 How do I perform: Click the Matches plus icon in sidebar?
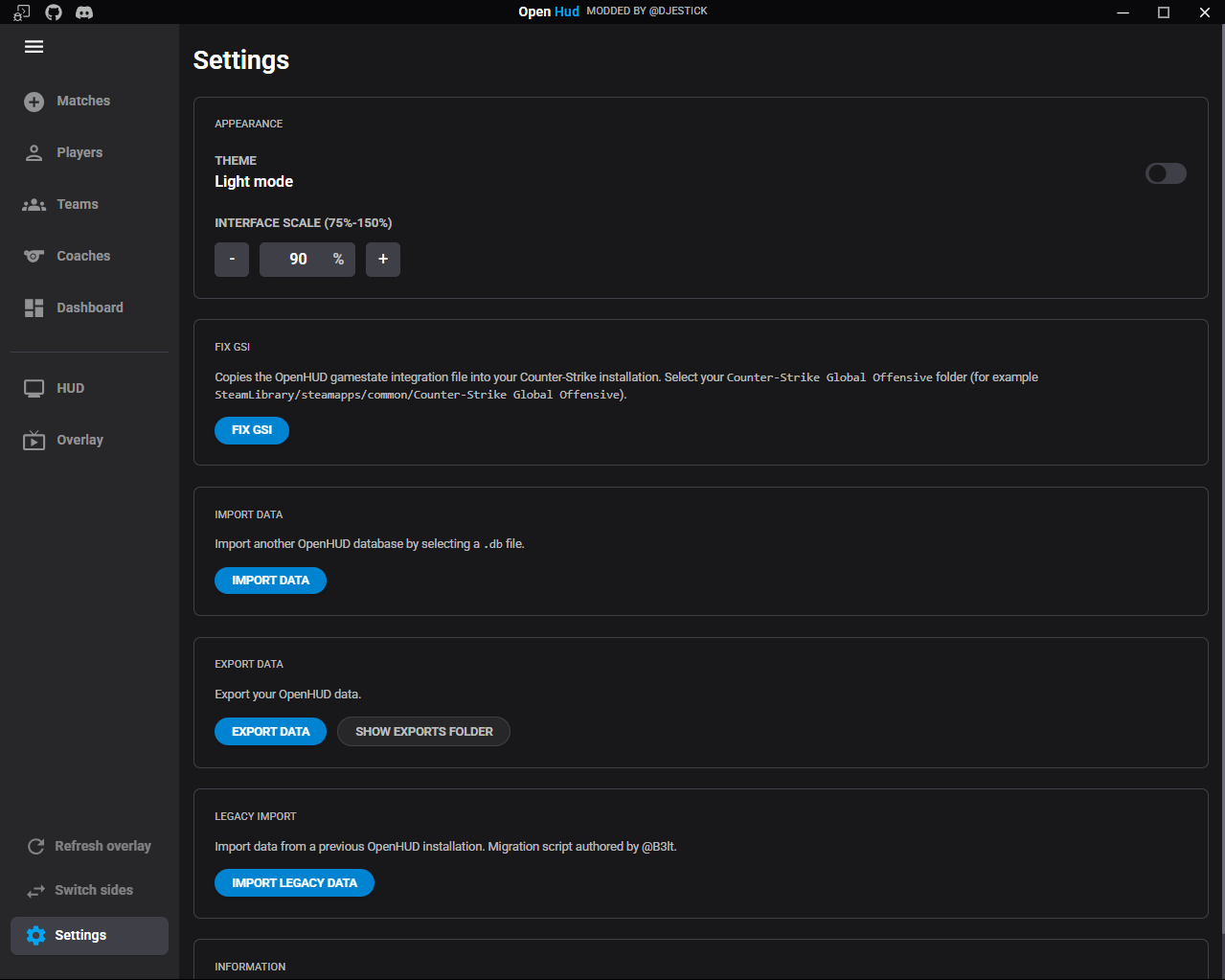pyautogui.click(x=34, y=102)
